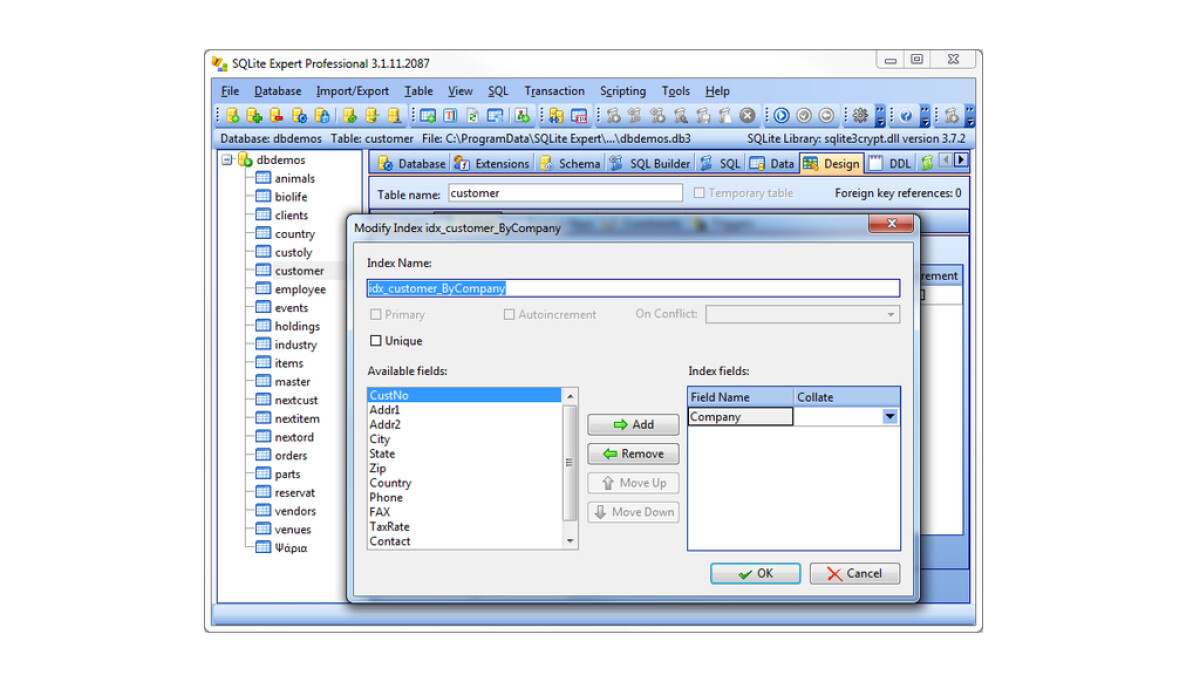Image resolution: width=1200 pixels, height=675 pixels.
Task: Click the blue play Execute toolbar icon
Action: [x=780, y=115]
